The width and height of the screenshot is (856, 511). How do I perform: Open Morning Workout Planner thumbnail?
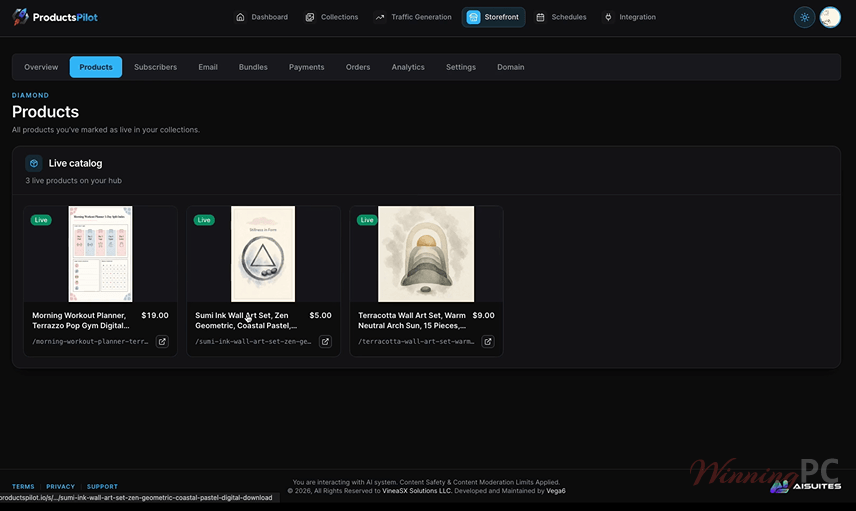pyautogui.click(x=100, y=254)
